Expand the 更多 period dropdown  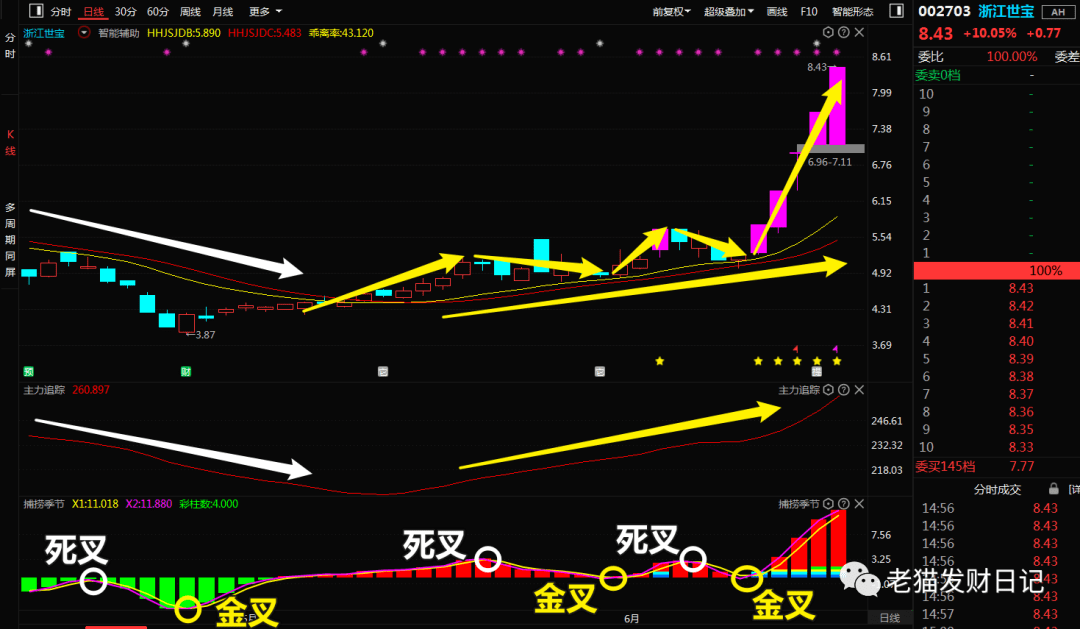point(262,12)
